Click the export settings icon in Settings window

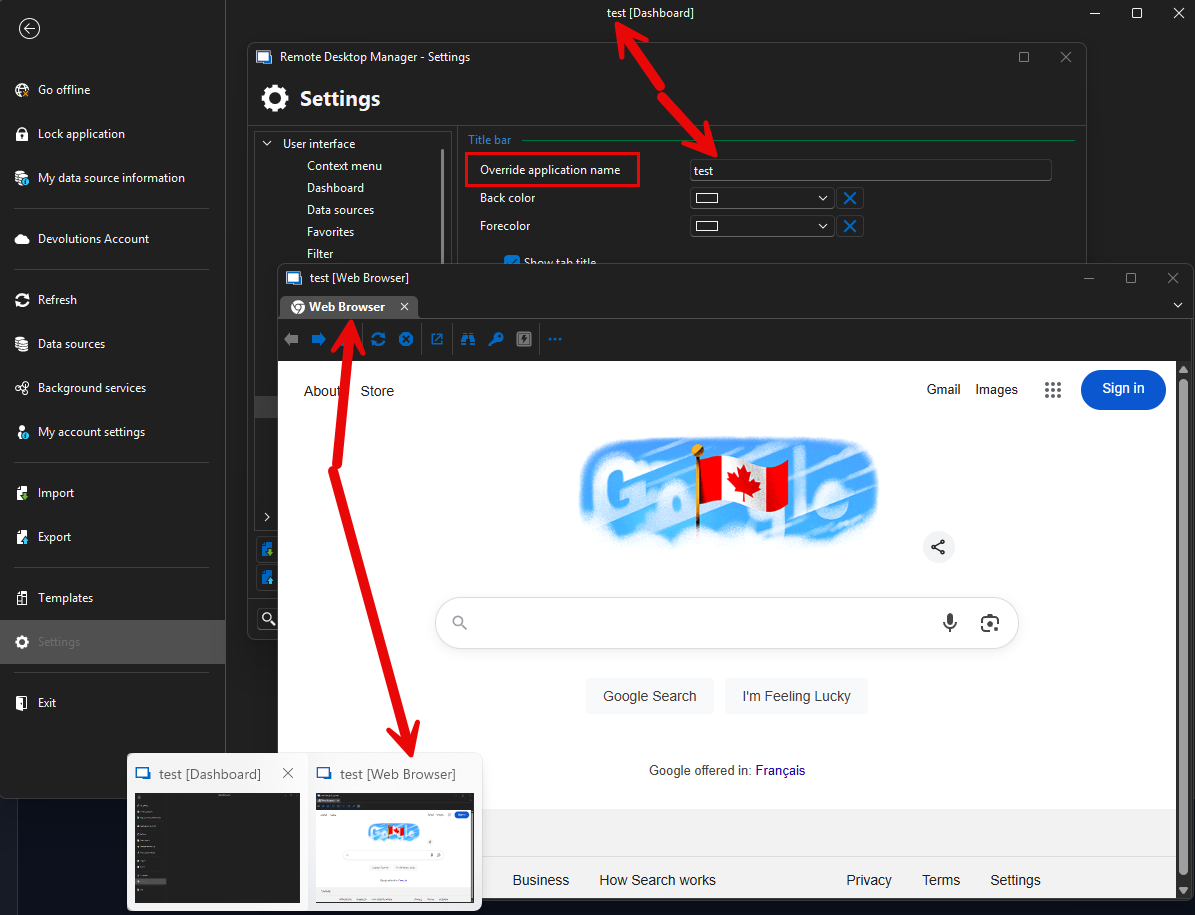tap(267, 577)
